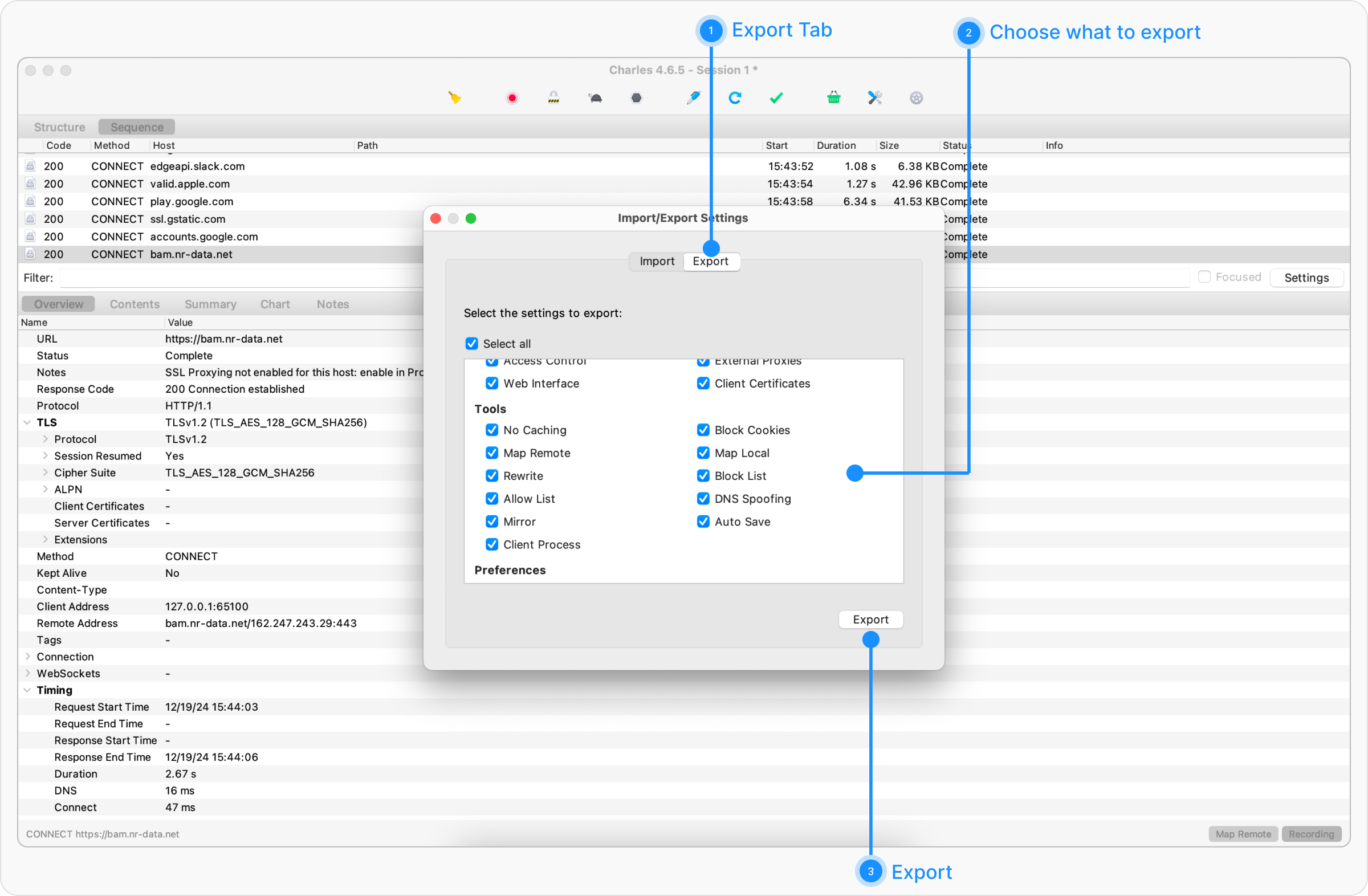Uncheck the Select all checkbox
Viewport: 1368px width, 896px height.
(472, 344)
